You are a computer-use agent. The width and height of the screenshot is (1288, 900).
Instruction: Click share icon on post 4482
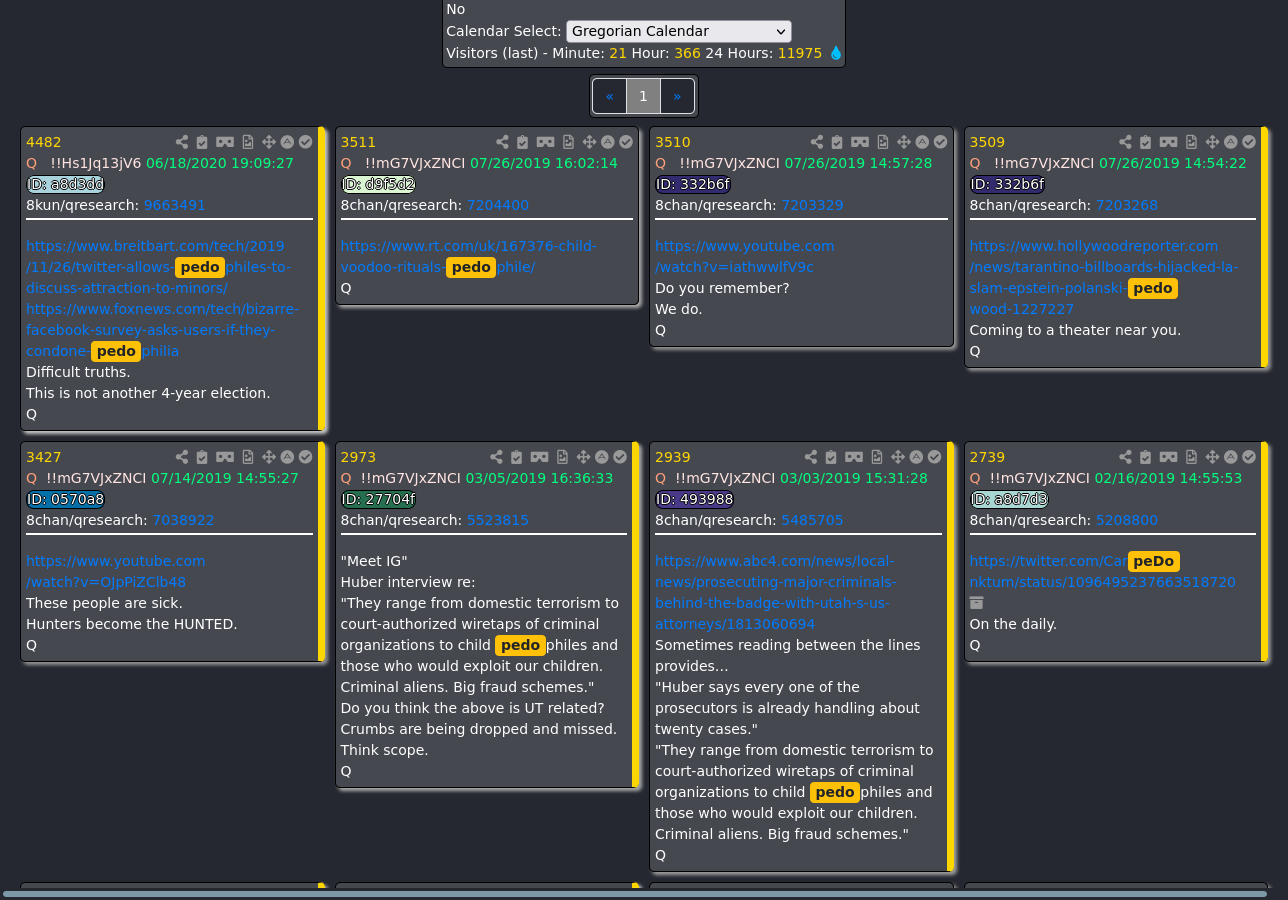[182, 142]
